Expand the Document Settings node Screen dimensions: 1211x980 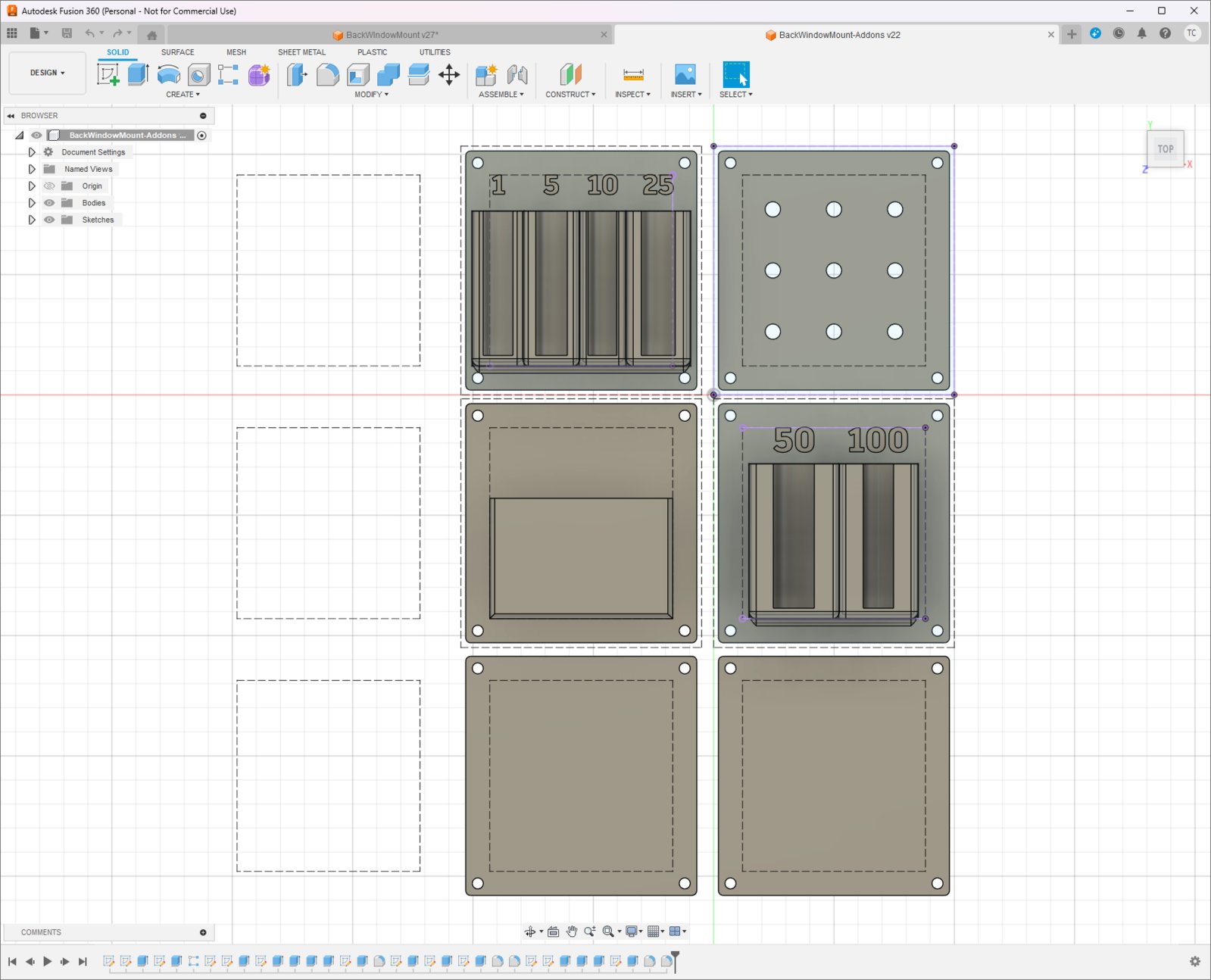(x=31, y=152)
